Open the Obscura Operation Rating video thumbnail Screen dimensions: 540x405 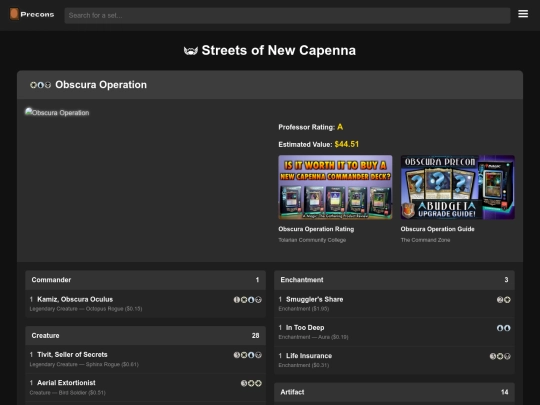[x=335, y=187]
